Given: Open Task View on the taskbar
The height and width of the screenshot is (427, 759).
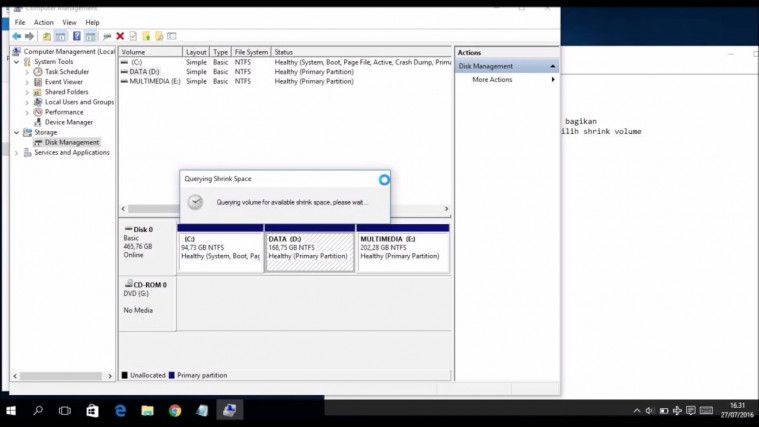Looking at the screenshot, I should coord(64,411).
